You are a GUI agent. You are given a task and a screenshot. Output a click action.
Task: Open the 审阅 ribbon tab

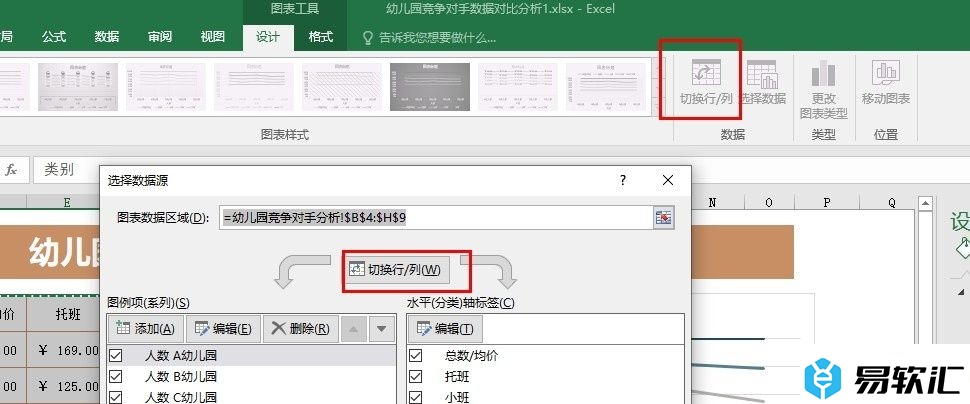point(160,37)
